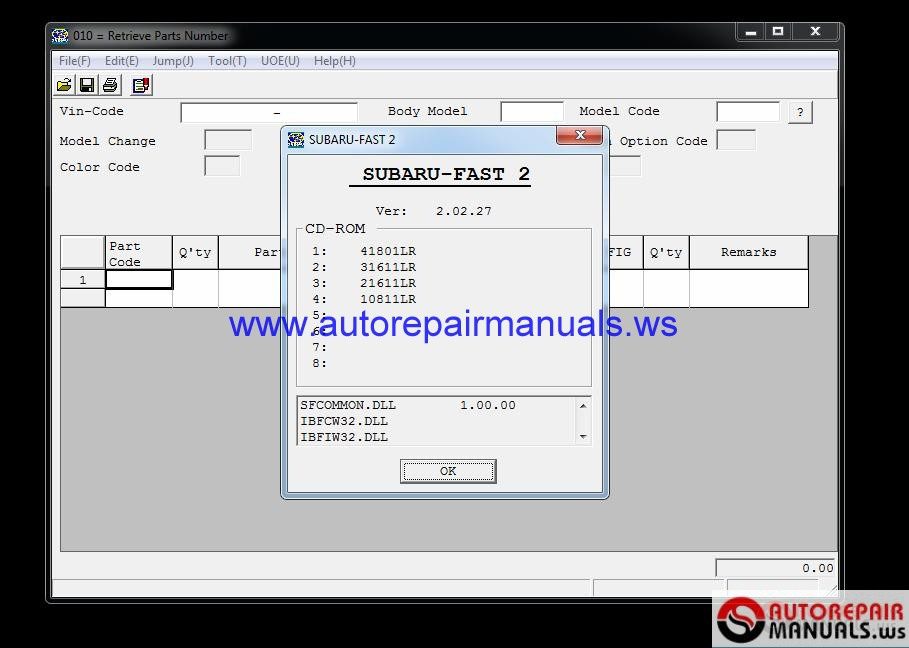This screenshot has height=648, width=909.
Task: Click CD-ROM entry 21611LR
Action: click(388, 283)
